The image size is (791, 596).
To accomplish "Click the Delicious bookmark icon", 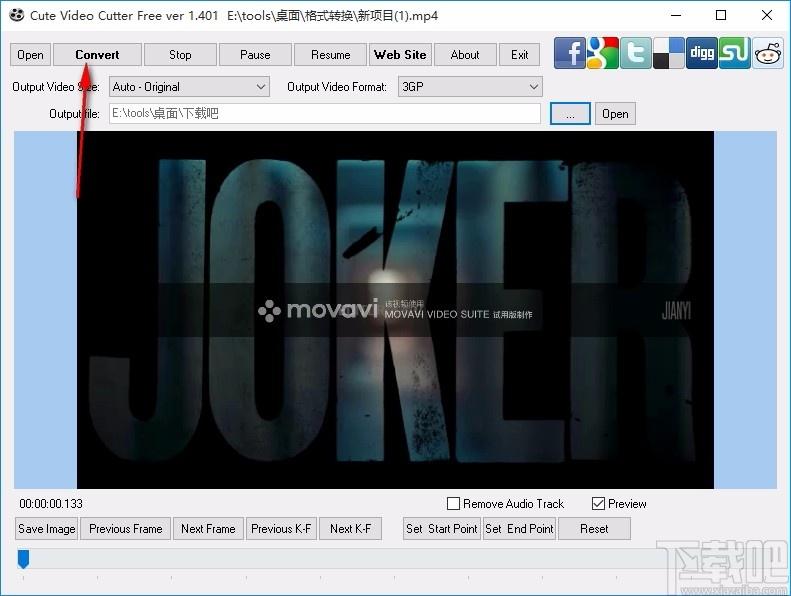I will pyautogui.click(x=668, y=53).
